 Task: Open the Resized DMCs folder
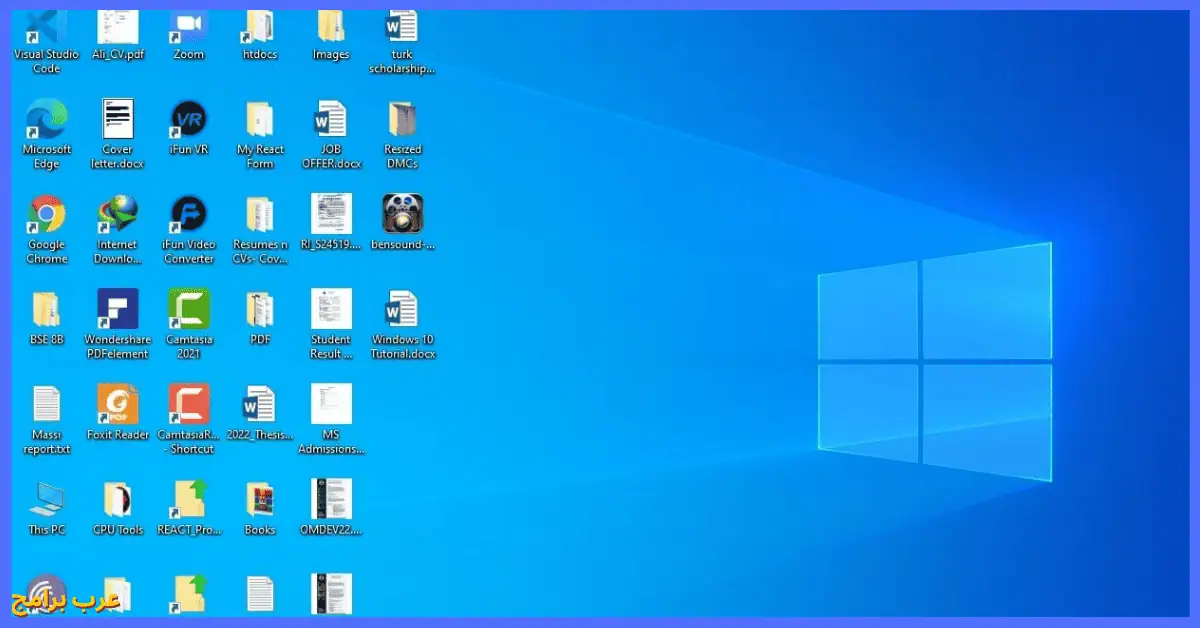[402, 134]
